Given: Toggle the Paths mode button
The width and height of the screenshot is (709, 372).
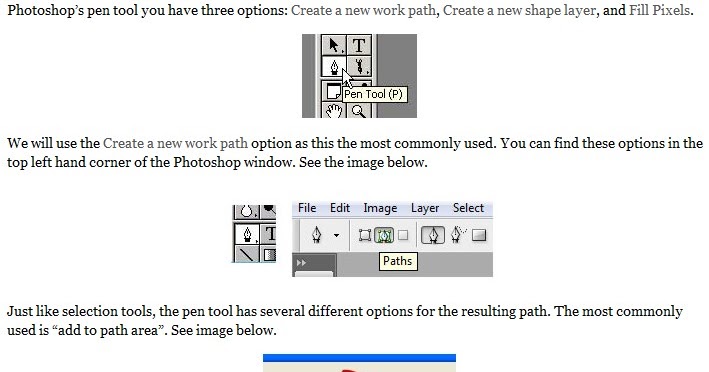Looking at the screenshot, I should [x=384, y=235].
